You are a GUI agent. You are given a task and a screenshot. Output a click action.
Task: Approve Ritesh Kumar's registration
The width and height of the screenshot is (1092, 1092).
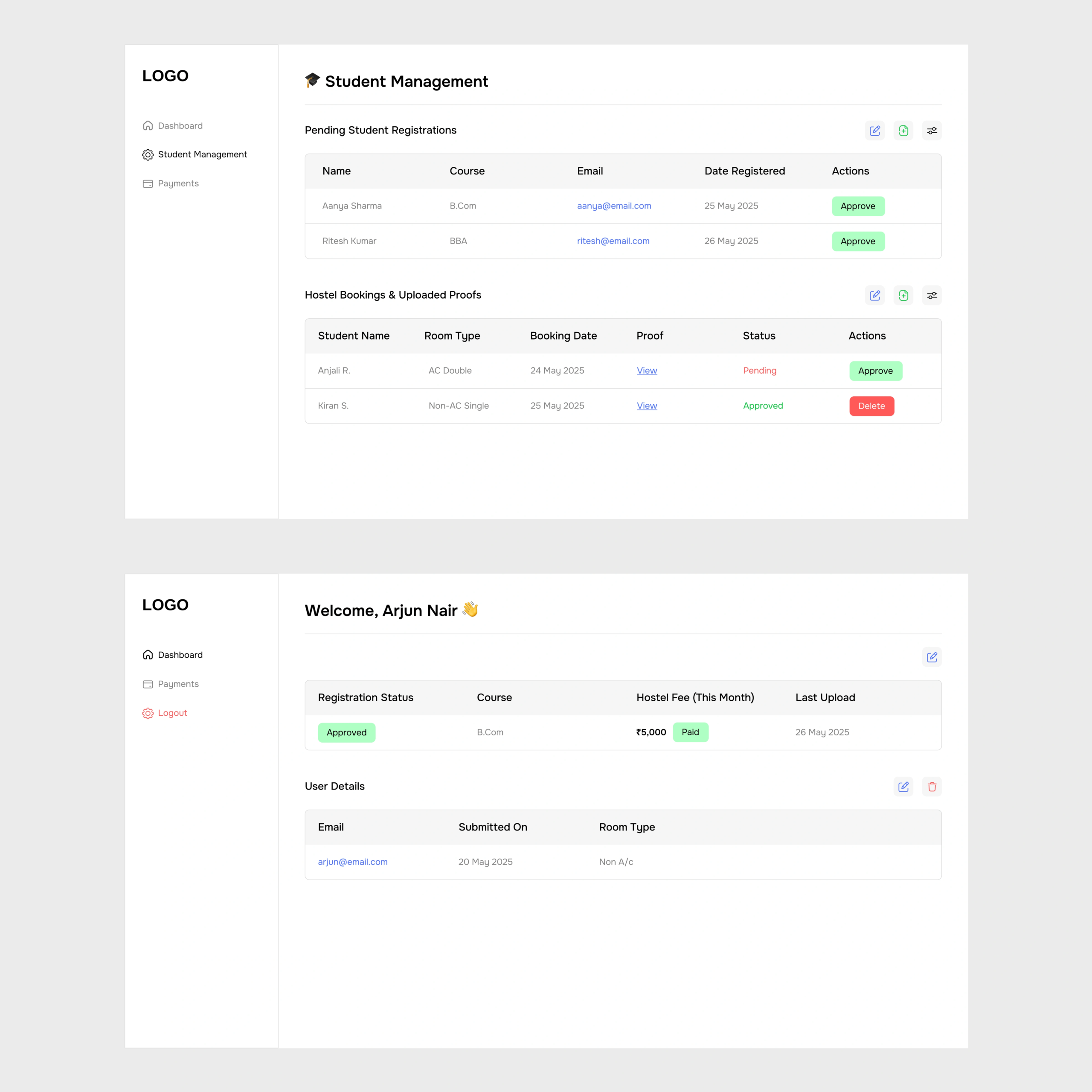point(857,241)
